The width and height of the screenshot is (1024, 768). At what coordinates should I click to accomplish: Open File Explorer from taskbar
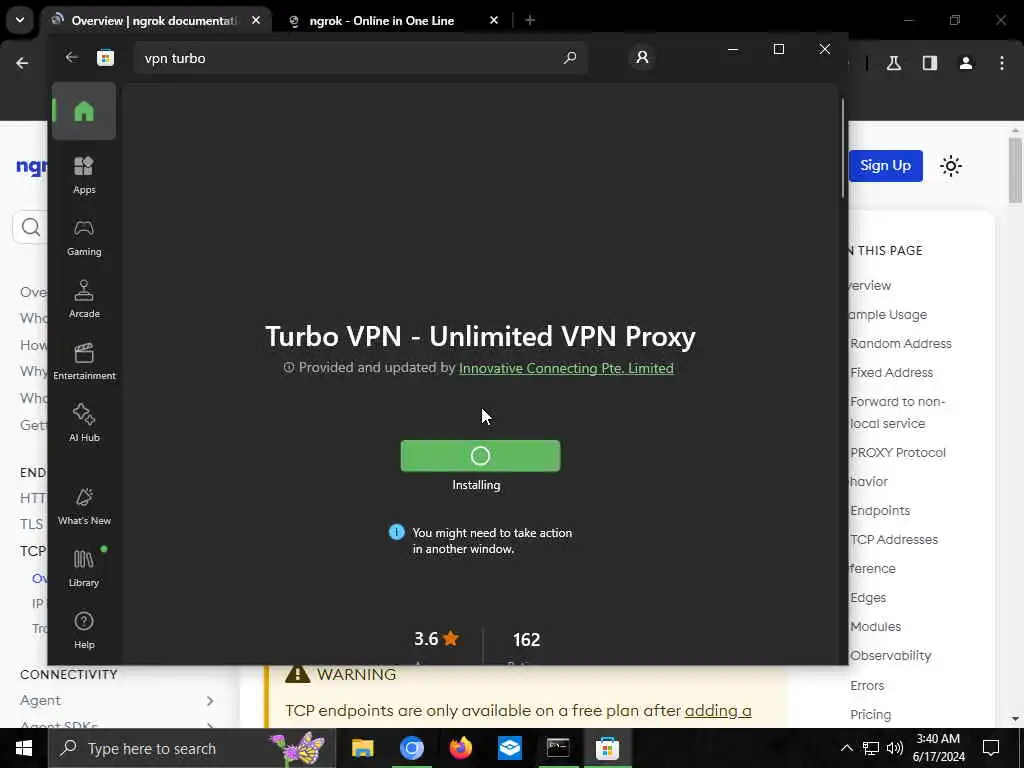(362, 748)
